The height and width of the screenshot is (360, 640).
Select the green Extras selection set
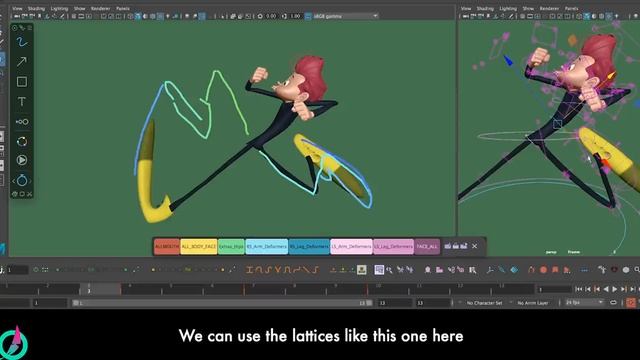(231, 247)
